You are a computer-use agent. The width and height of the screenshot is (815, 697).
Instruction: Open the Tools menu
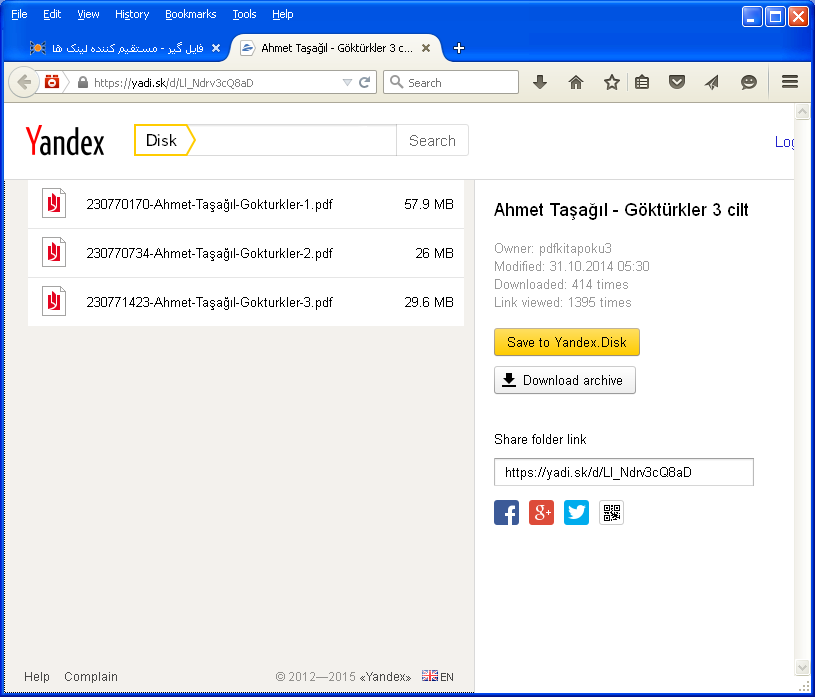244,15
